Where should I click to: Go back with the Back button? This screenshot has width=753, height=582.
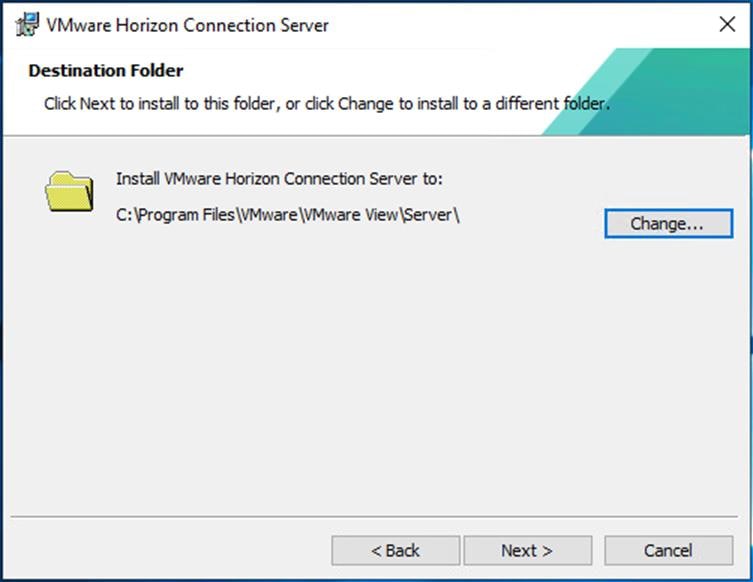pyautogui.click(x=396, y=550)
